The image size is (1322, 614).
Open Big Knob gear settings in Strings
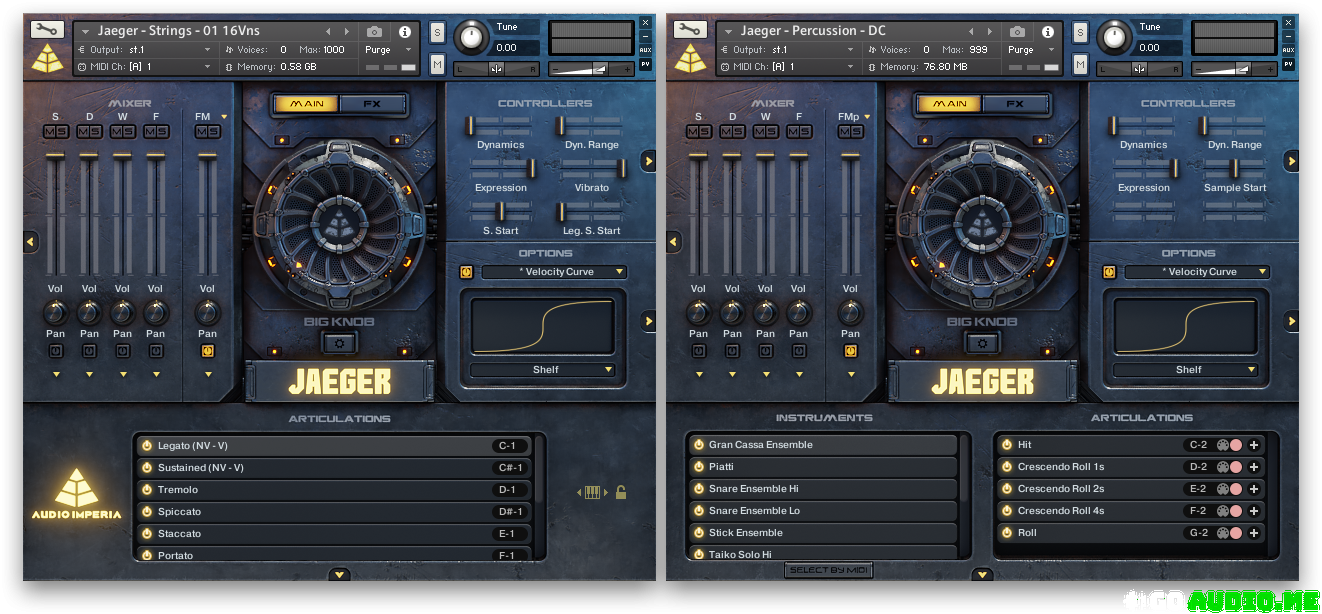[339, 343]
